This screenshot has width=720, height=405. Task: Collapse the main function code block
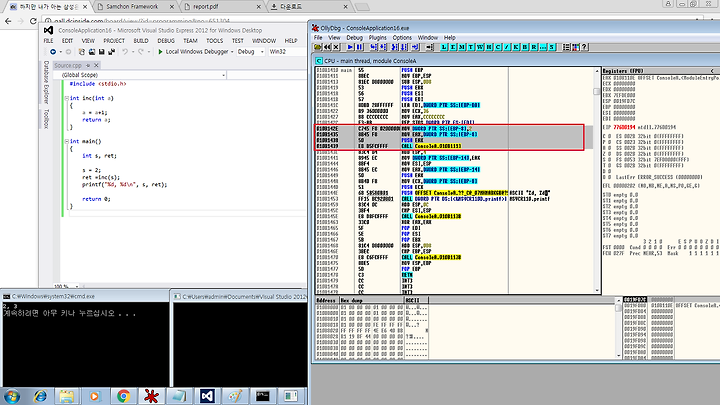pos(67,141)
